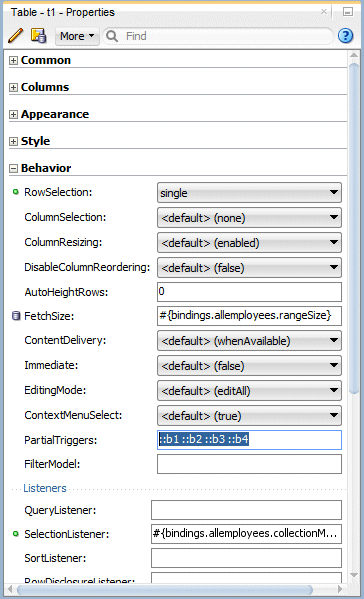Expand the Style section
Viewport: 364px width, 599px height.
coord(13,141)
